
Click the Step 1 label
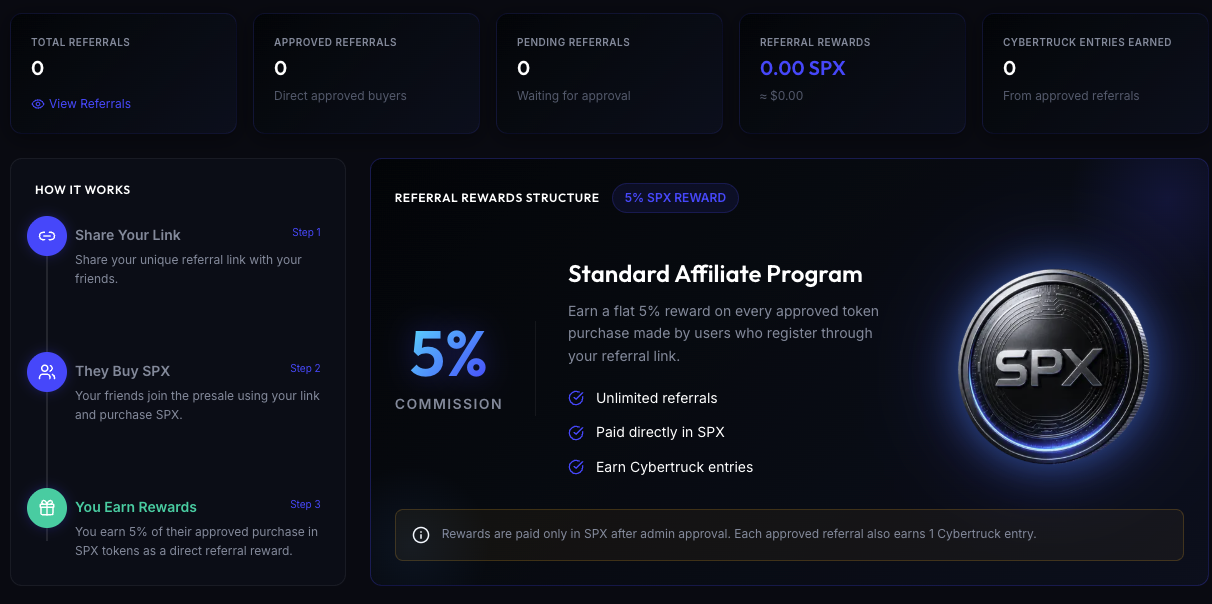(306, 232)
